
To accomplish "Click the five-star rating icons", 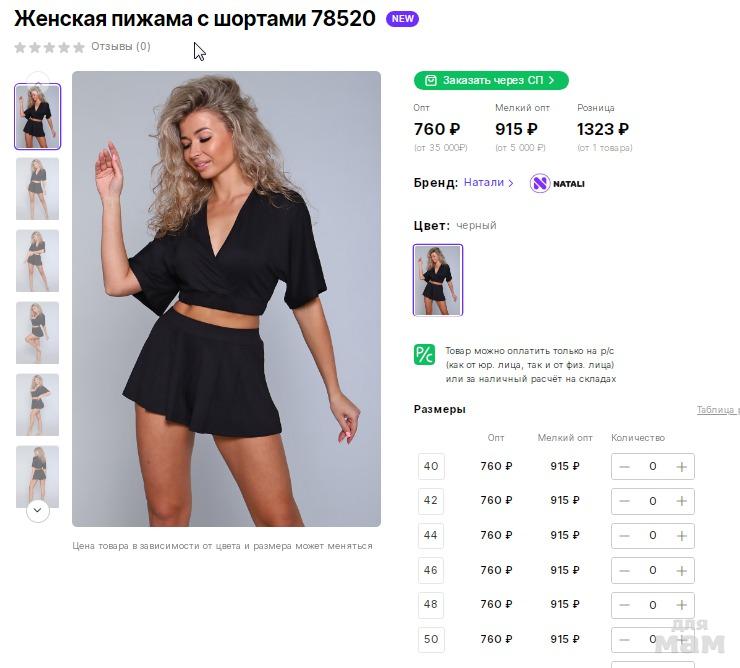I will 49,47.
